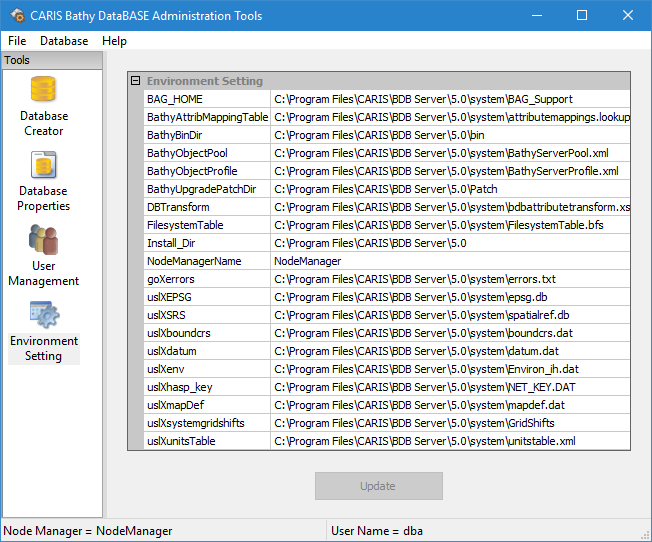Open the File menu
This screenshot has height=542, width=652.
coord(17,41)
